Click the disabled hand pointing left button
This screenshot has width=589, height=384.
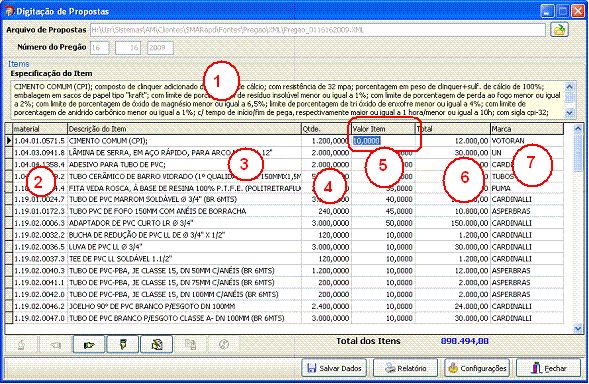[x=55, y=344]
